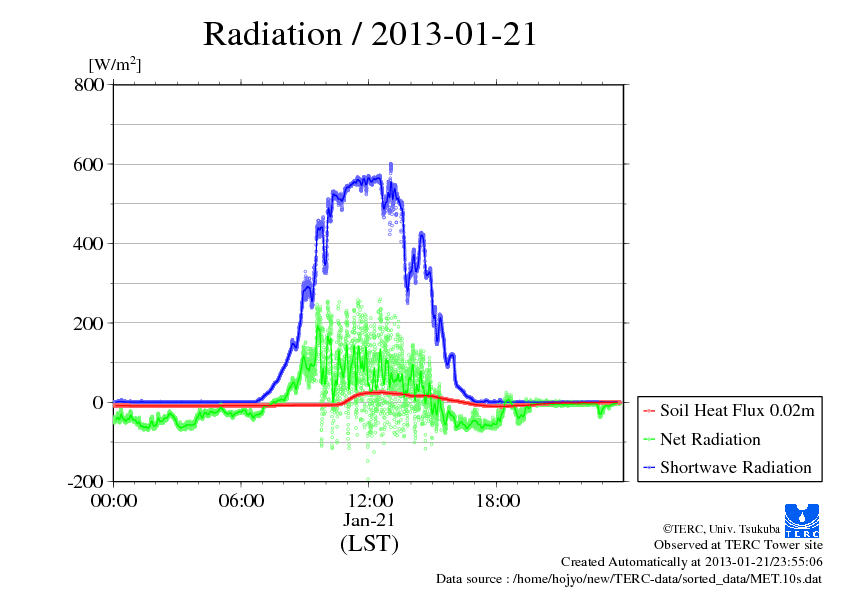The width and height of the screenshot is (842, 595).
Task: Click the x-axis label '00:00'
Action: (x=114, y=501)
